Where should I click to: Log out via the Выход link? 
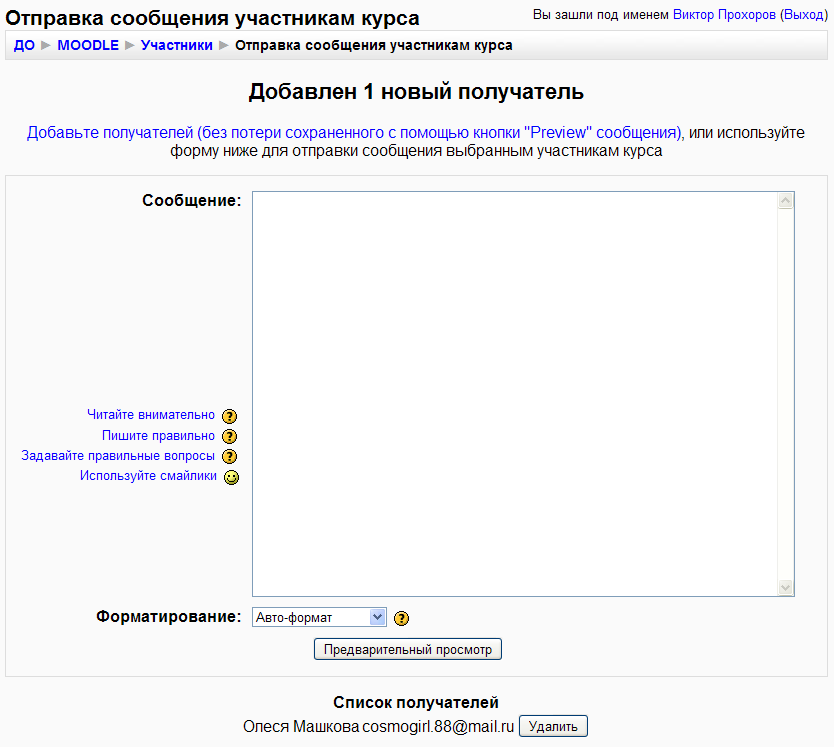click(x=804, y=15)
